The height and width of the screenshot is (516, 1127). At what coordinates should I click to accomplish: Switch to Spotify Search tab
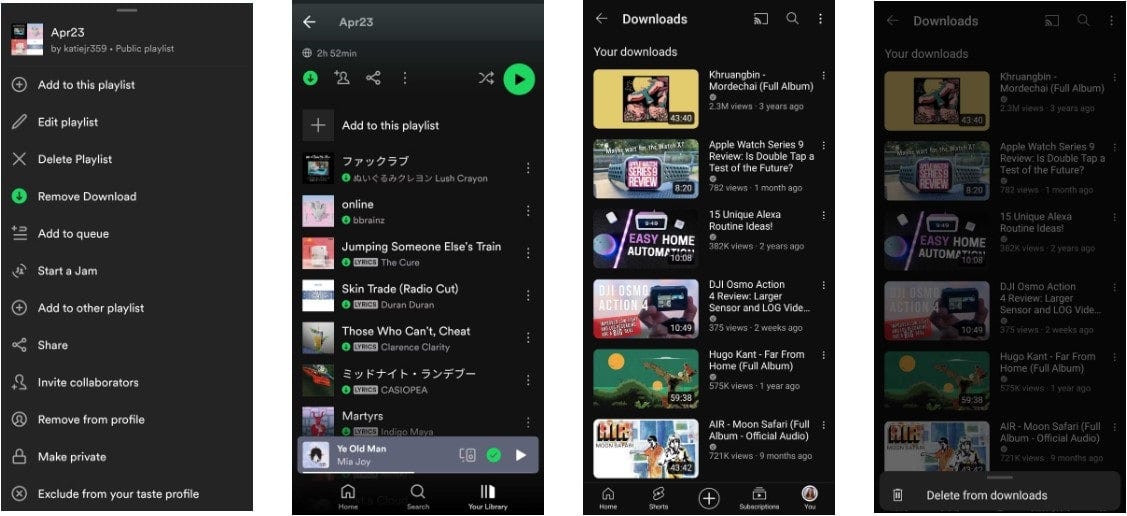[x=418, y=496]
